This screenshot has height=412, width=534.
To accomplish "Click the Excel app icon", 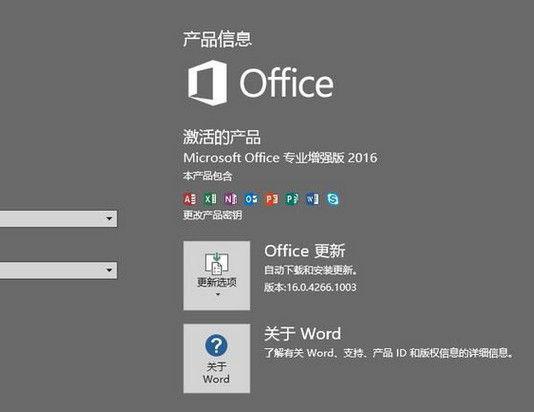I will [x=210, y=199].
